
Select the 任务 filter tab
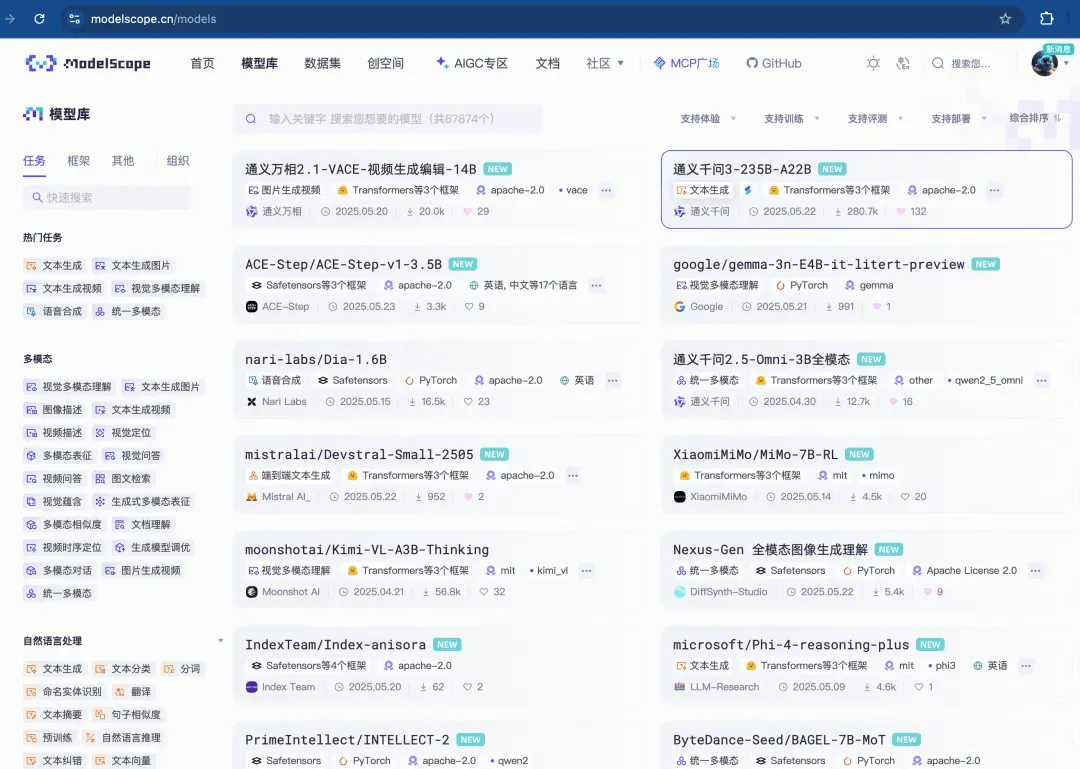(34, 161)
